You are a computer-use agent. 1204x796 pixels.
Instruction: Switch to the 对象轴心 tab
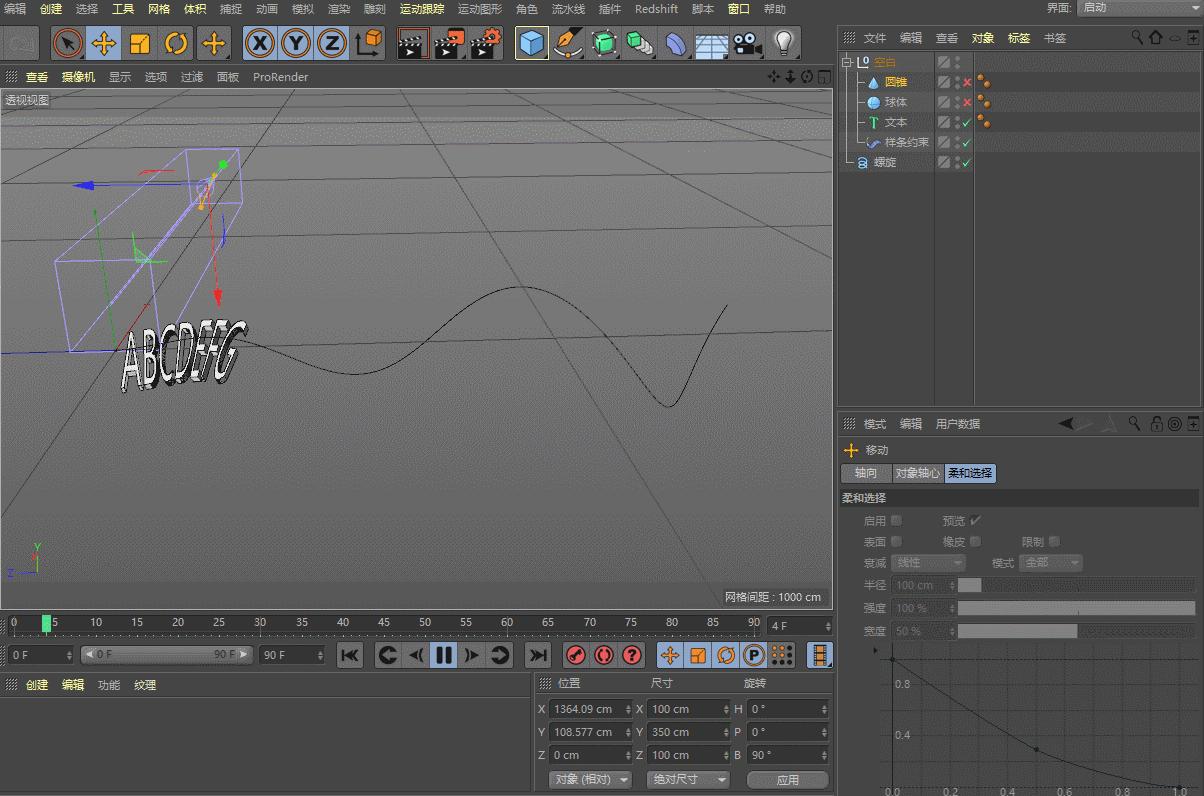click(x=917, y=473)
